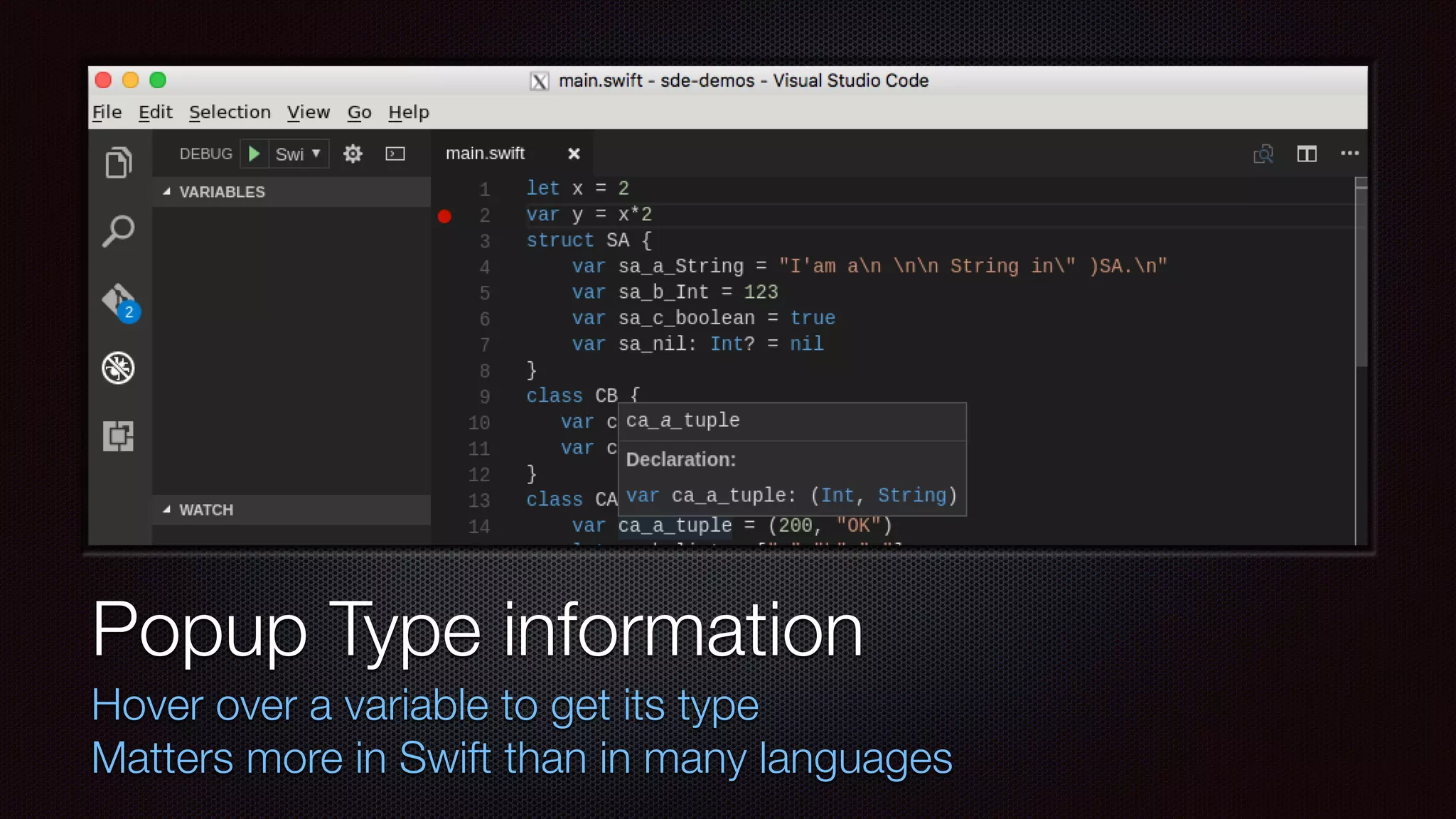Screen dimensions: 1456x819
Task: Click the find-in-files editor toolbar icon
Action: click(x=1263, y=154)
